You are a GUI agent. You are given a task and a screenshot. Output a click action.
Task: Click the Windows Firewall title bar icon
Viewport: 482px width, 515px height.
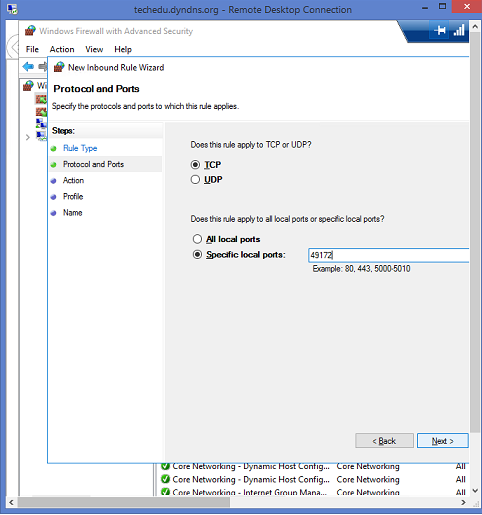pos(30,31)
